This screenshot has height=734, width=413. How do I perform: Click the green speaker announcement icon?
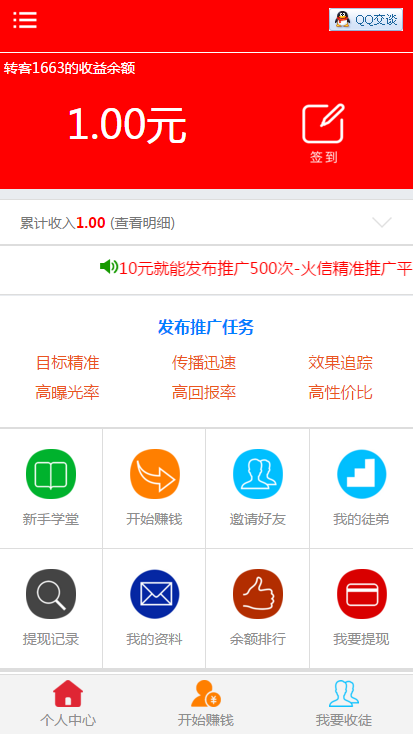109,267
